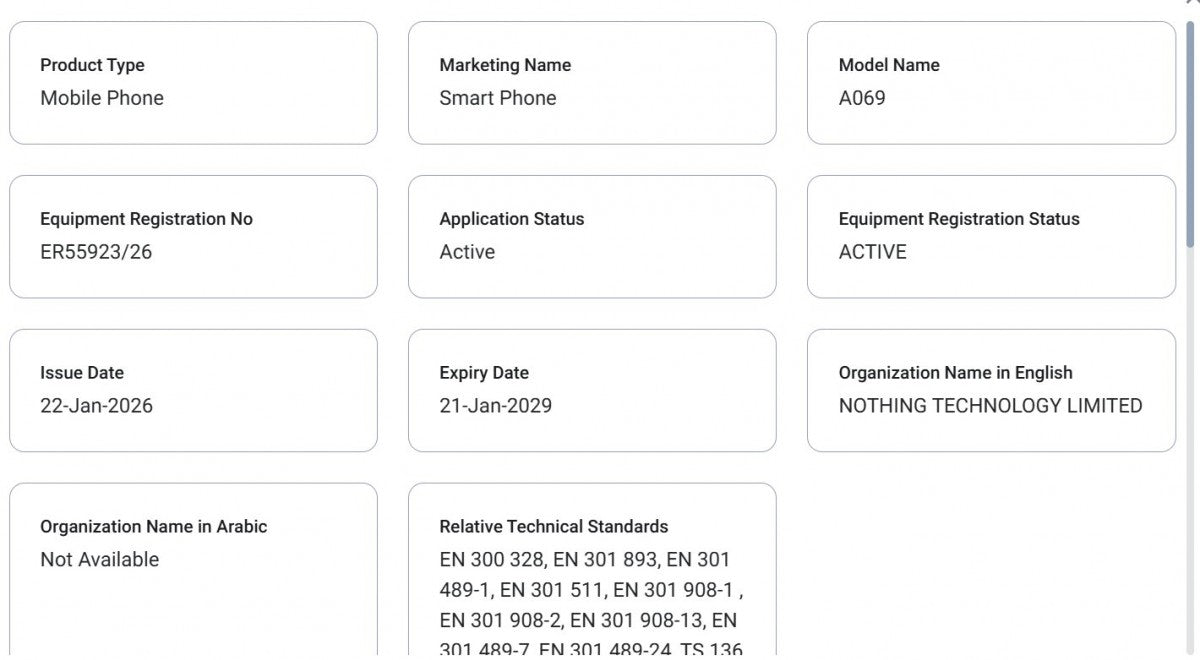
Task: Click the Product Type card
Action: pos(193,83)
